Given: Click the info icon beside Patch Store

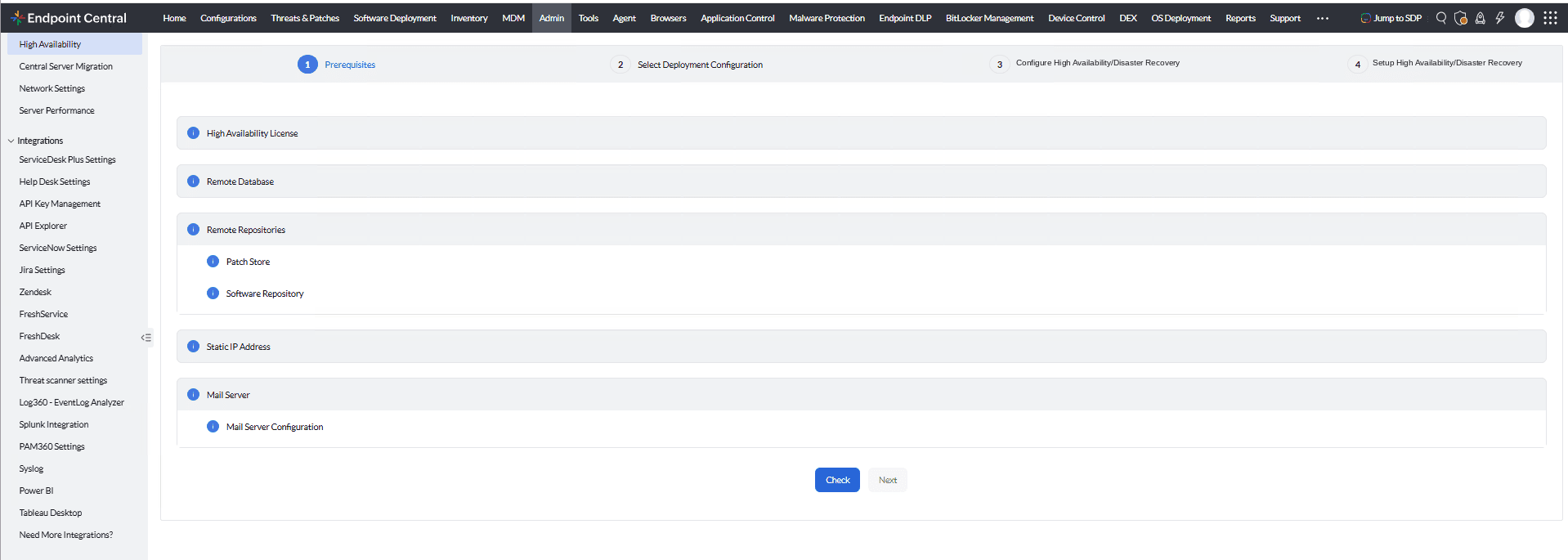Looking at the screenshot, I should click(x=213, y=262).
